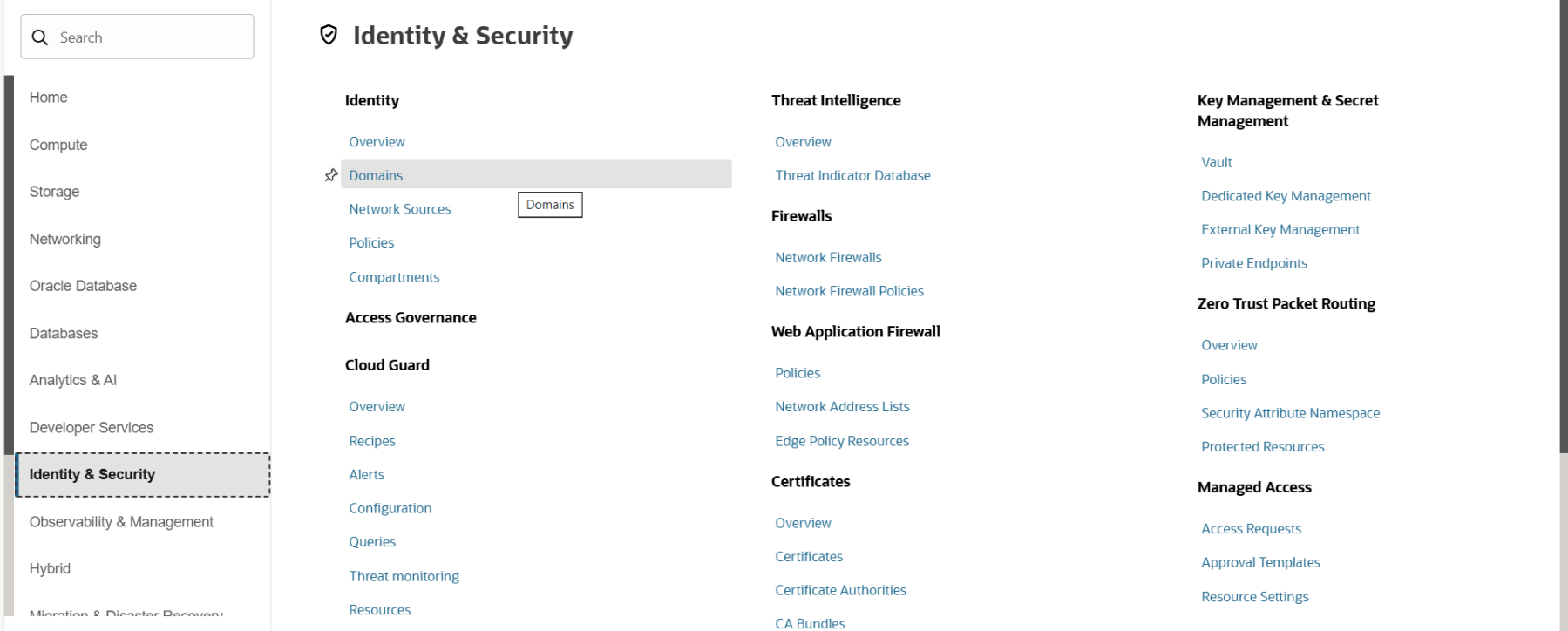1568x631 pixels.
Task: Open Compartments under Identity
Action: 394,277
